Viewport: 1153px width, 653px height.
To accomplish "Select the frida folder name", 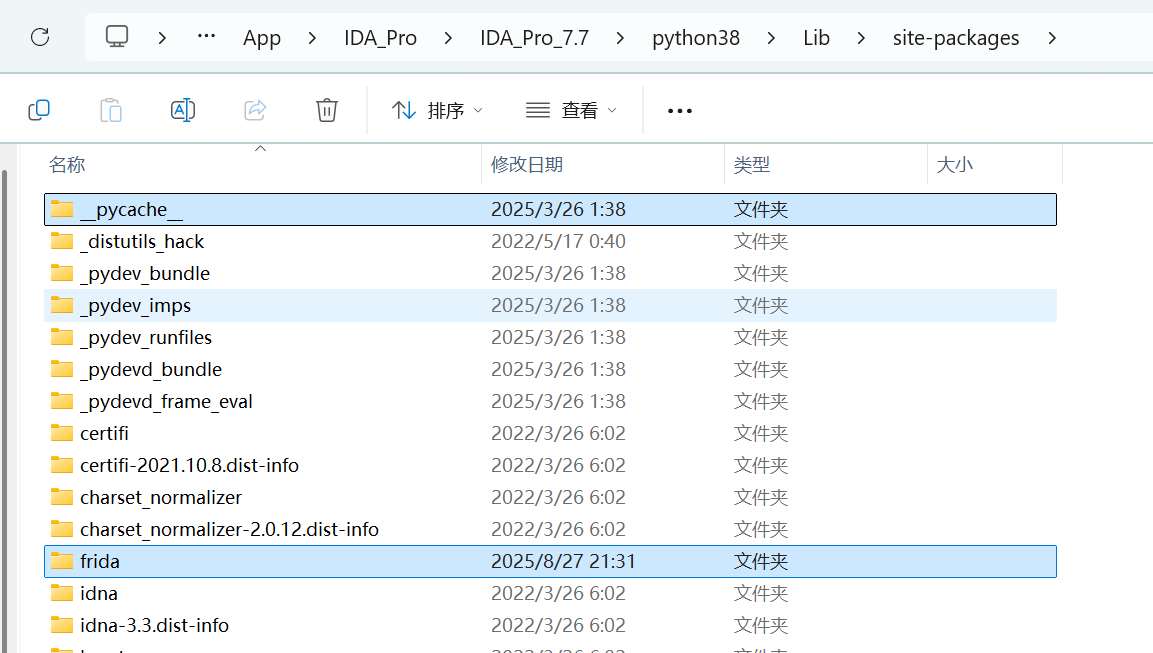I will (99, 561).
